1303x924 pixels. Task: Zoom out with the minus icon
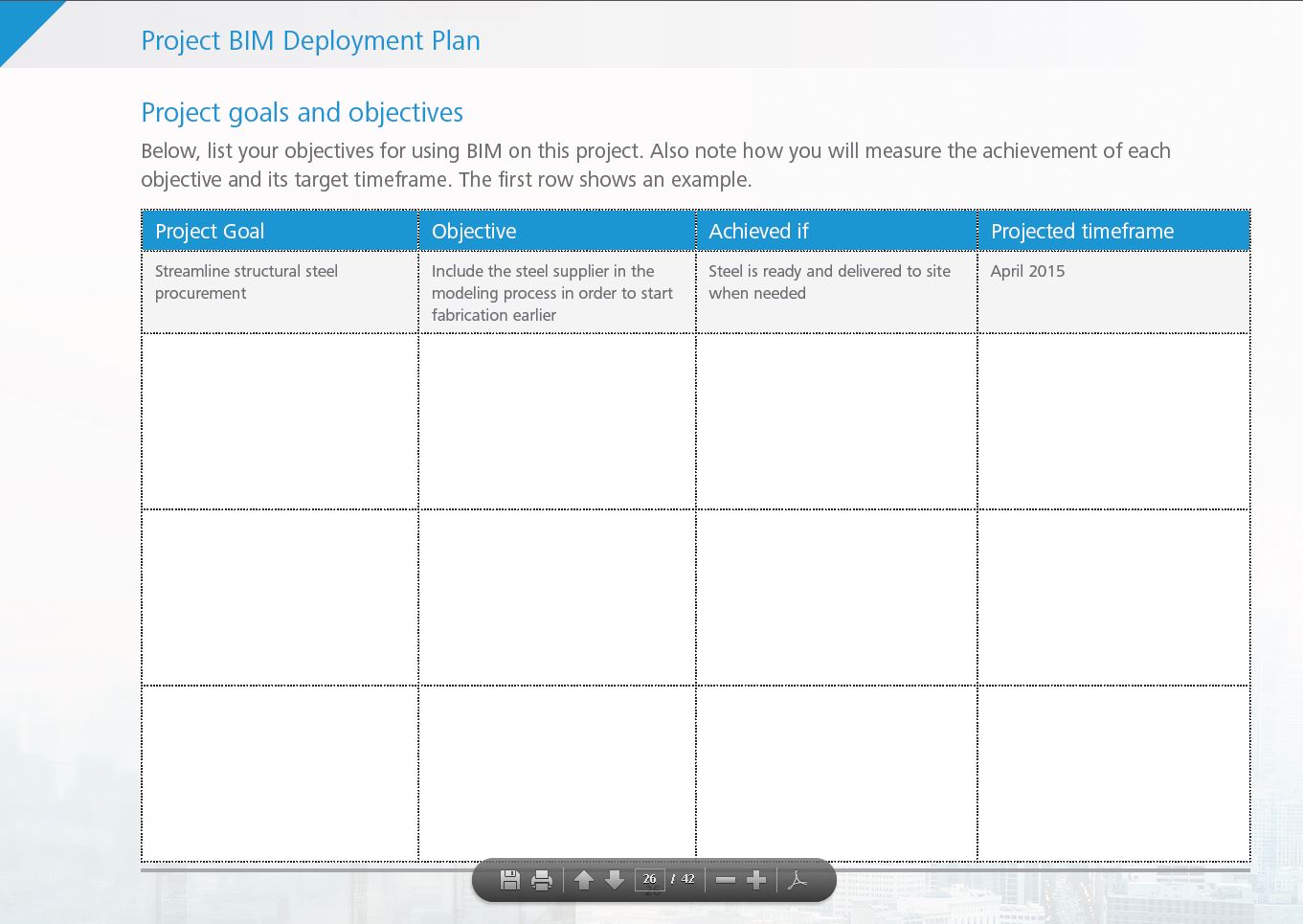(x=726, y=880)
